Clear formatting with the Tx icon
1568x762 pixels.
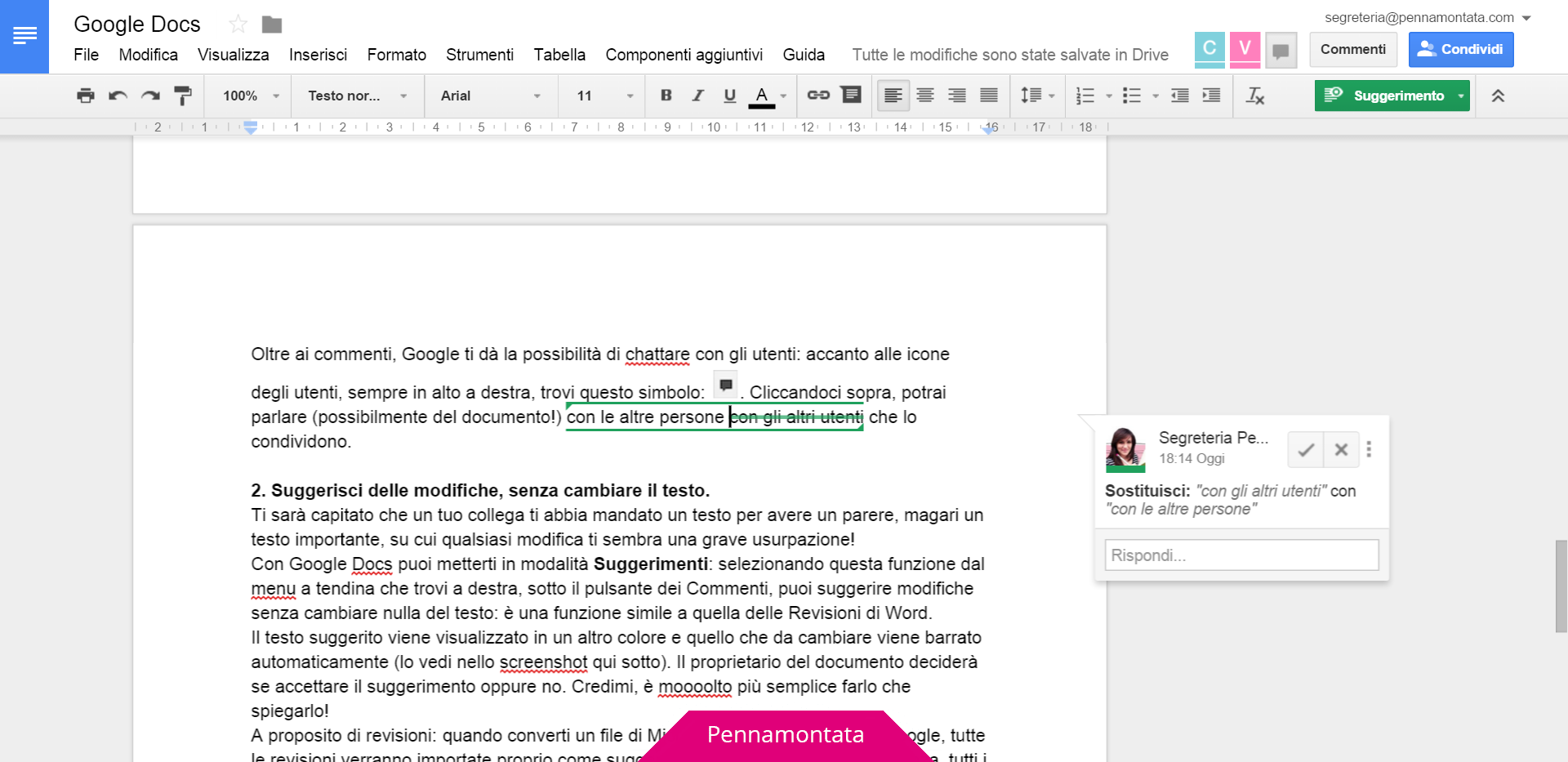tap(1255, 96)
